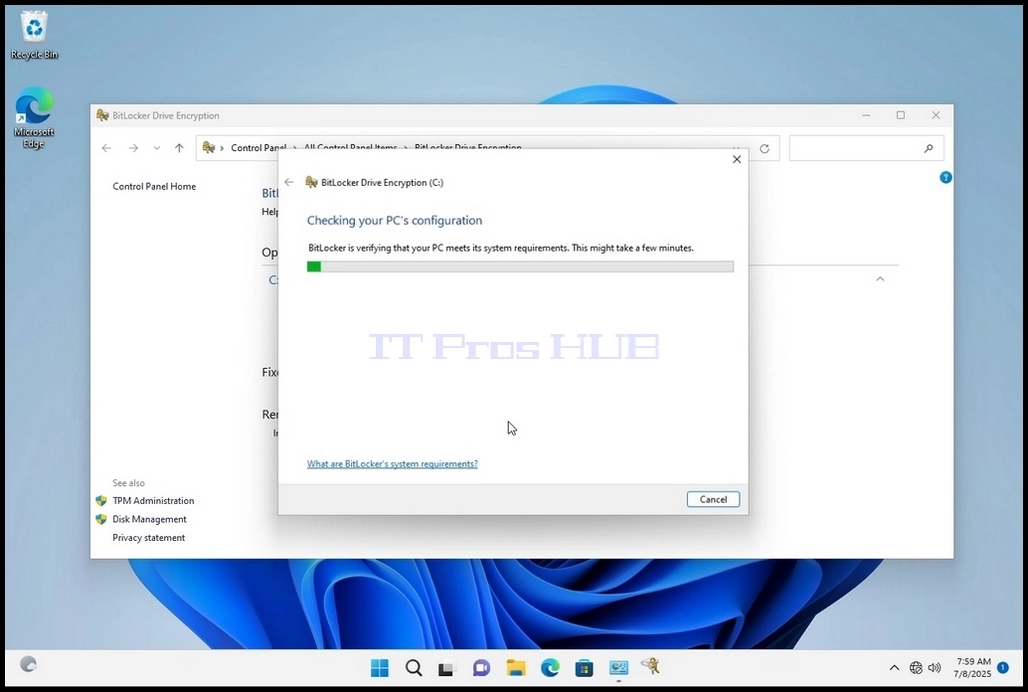
Task: Open Disk Management link
Action: 149,519
